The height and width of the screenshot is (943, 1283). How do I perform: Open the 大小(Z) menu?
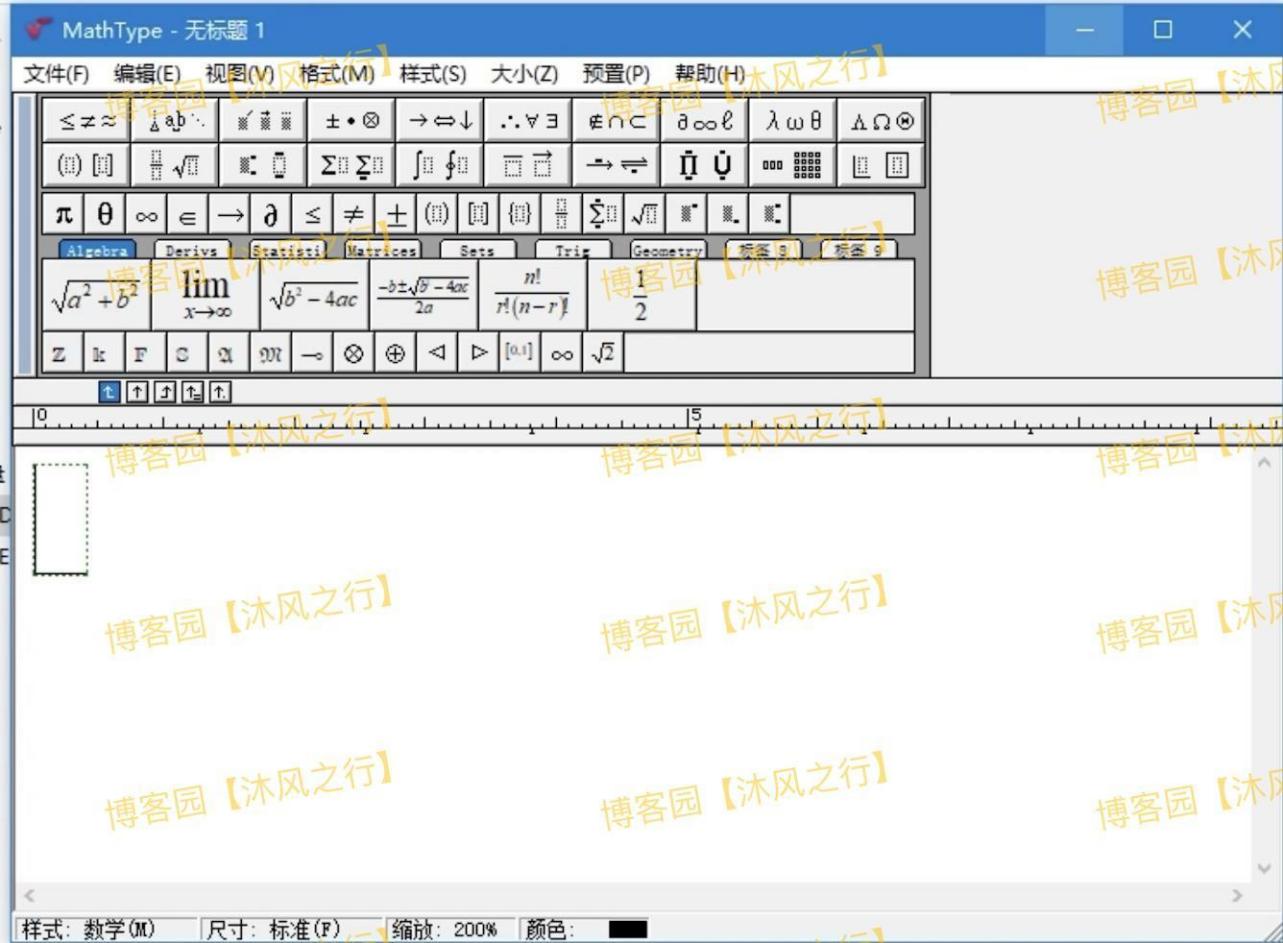[524, 74]
